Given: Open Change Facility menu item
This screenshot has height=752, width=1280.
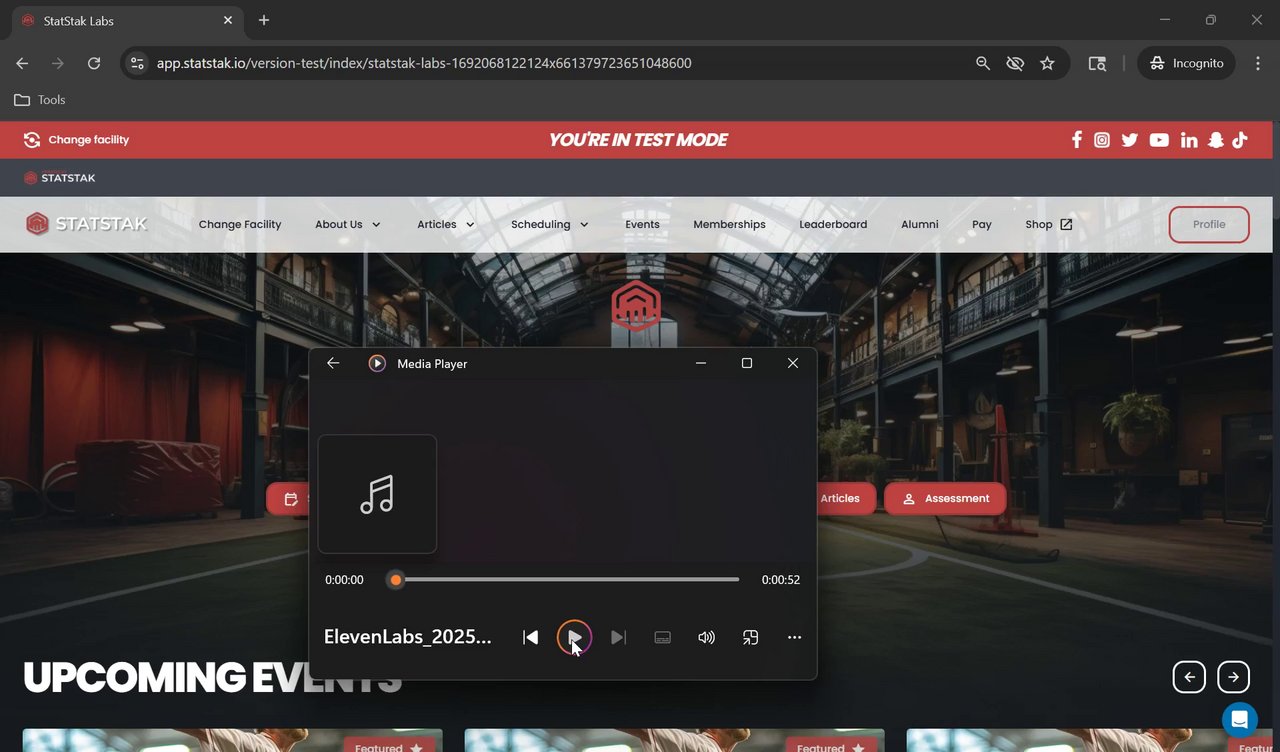Looking at the screenshot, I should click(x=240, y=224).
